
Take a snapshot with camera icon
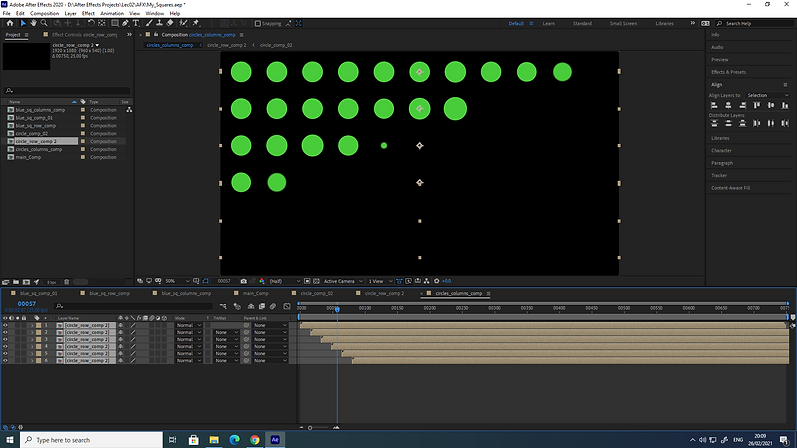pos(243,281)
